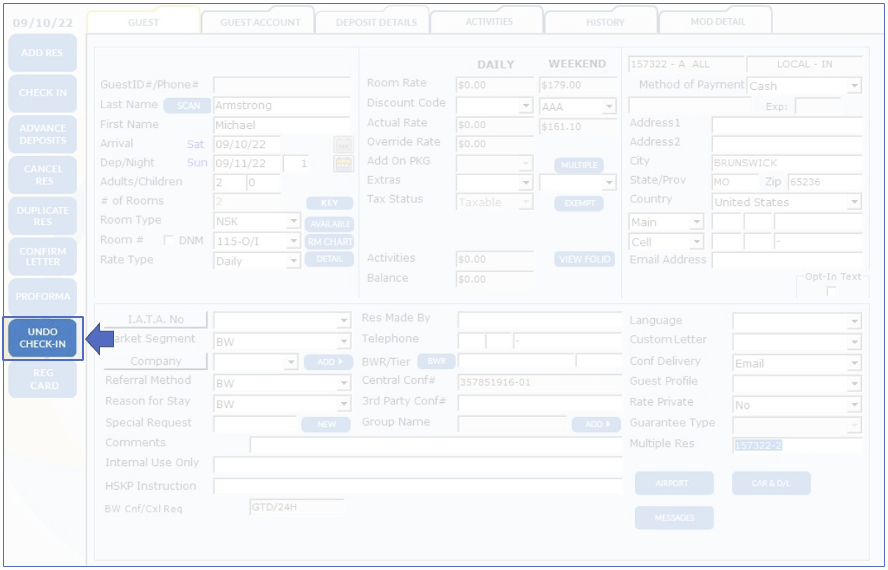Click the Add Res sidebar button
888x570 pixels.
click(x=43, y=52)
